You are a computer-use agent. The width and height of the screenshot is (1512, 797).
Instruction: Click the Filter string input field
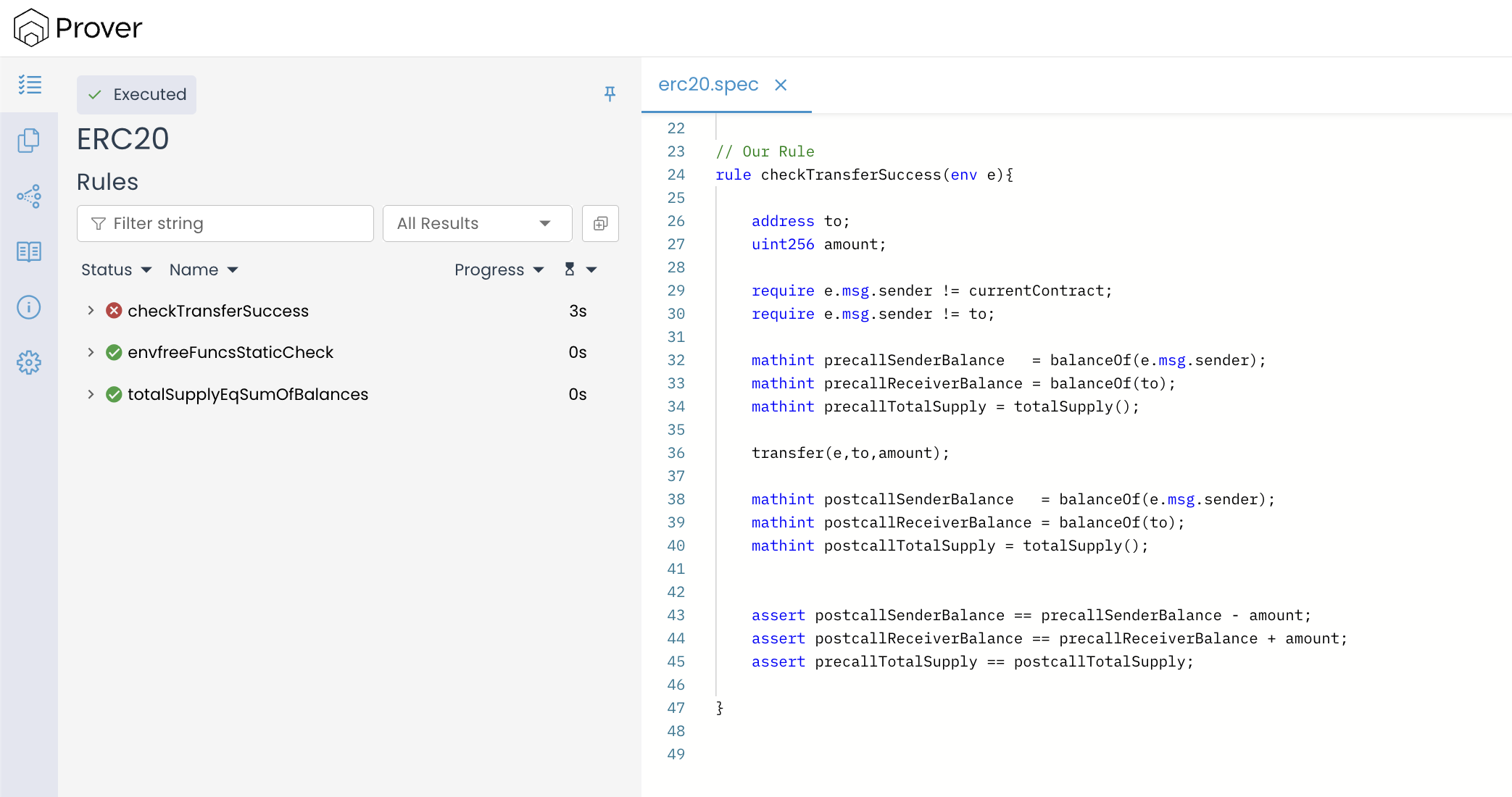[225, 224]
